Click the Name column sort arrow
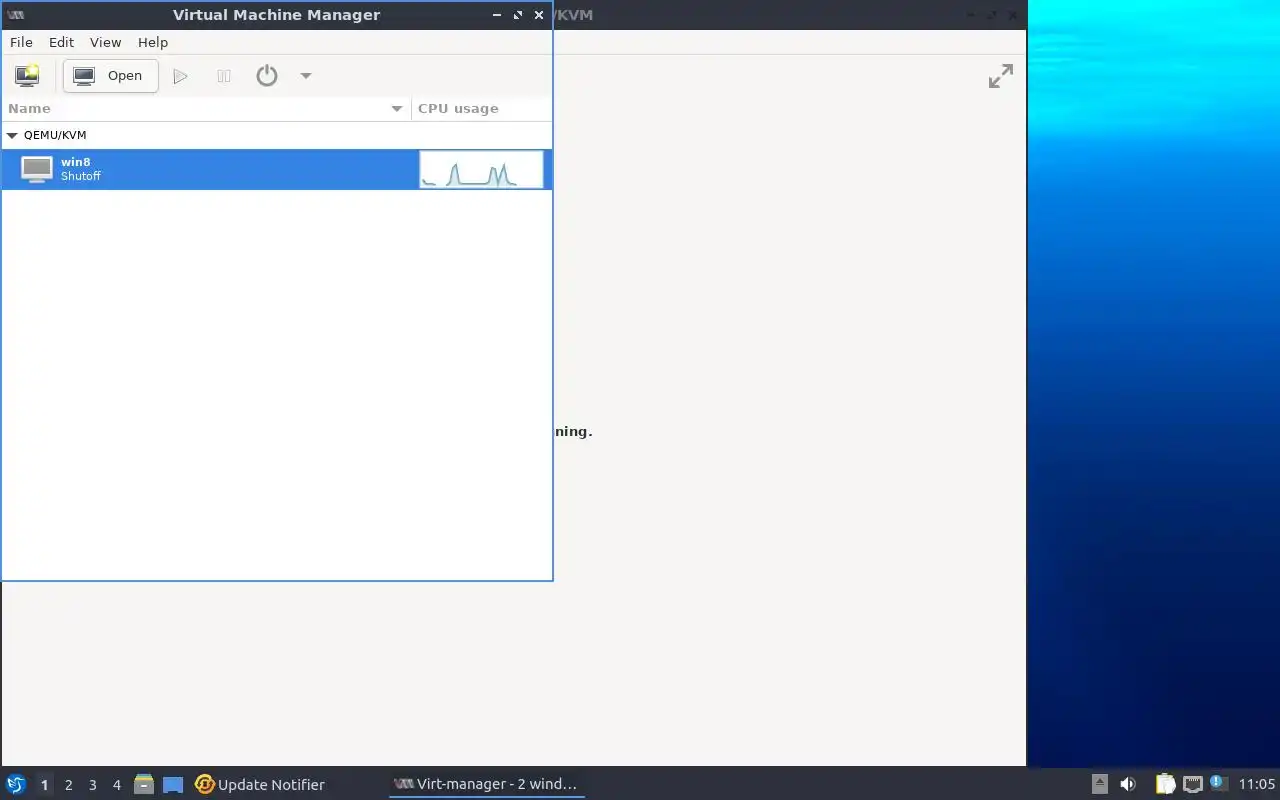The width and height of the screenshot is (1280, 800). pyautogui.click(x=397, y=108)
